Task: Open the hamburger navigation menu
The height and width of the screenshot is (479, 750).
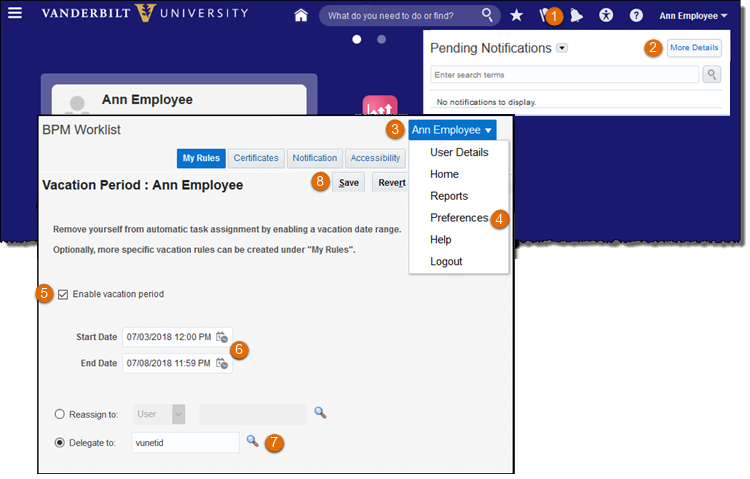Action: (15, 14)
